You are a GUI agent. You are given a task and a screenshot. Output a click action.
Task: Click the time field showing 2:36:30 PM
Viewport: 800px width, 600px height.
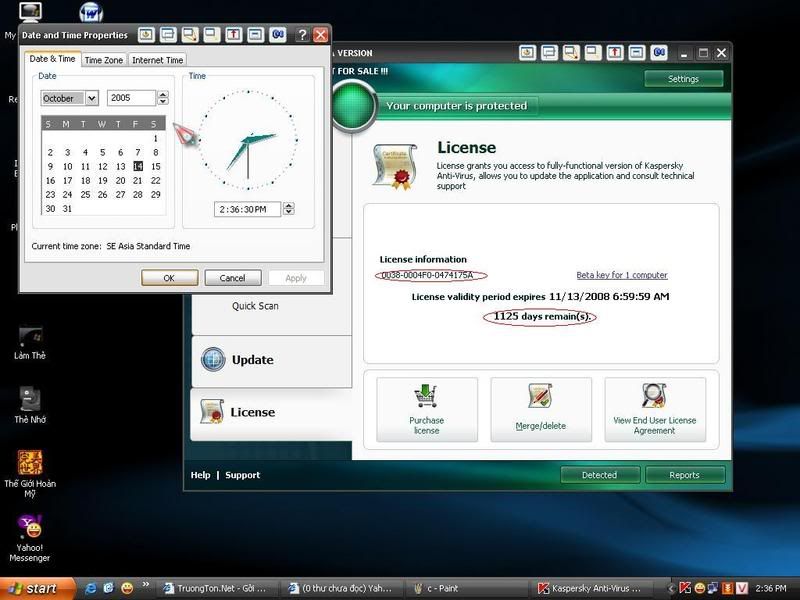point(247,209)
